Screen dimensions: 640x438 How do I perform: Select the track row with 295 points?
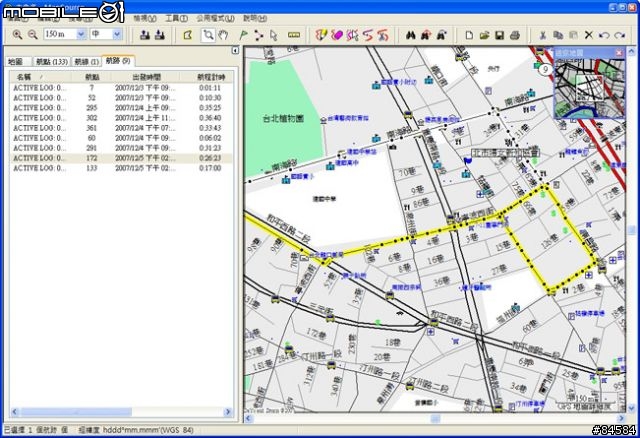[x=121, y=108]
